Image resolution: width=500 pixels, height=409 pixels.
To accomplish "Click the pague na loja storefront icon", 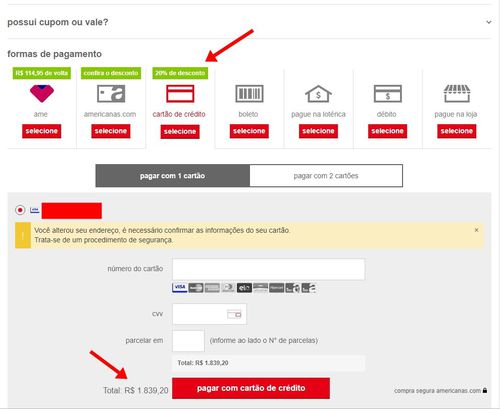I will [457, 93].
